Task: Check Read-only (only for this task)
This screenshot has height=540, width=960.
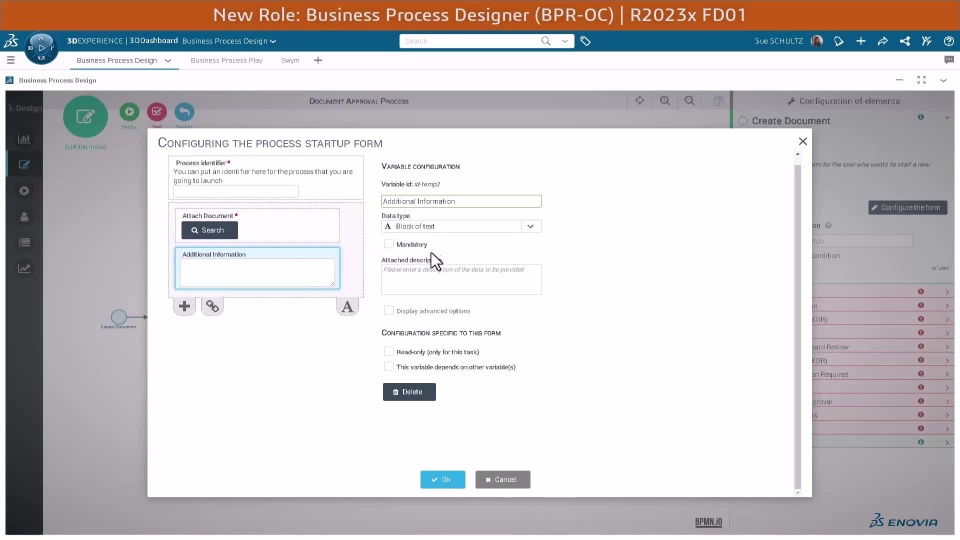Action: [388, 351]
